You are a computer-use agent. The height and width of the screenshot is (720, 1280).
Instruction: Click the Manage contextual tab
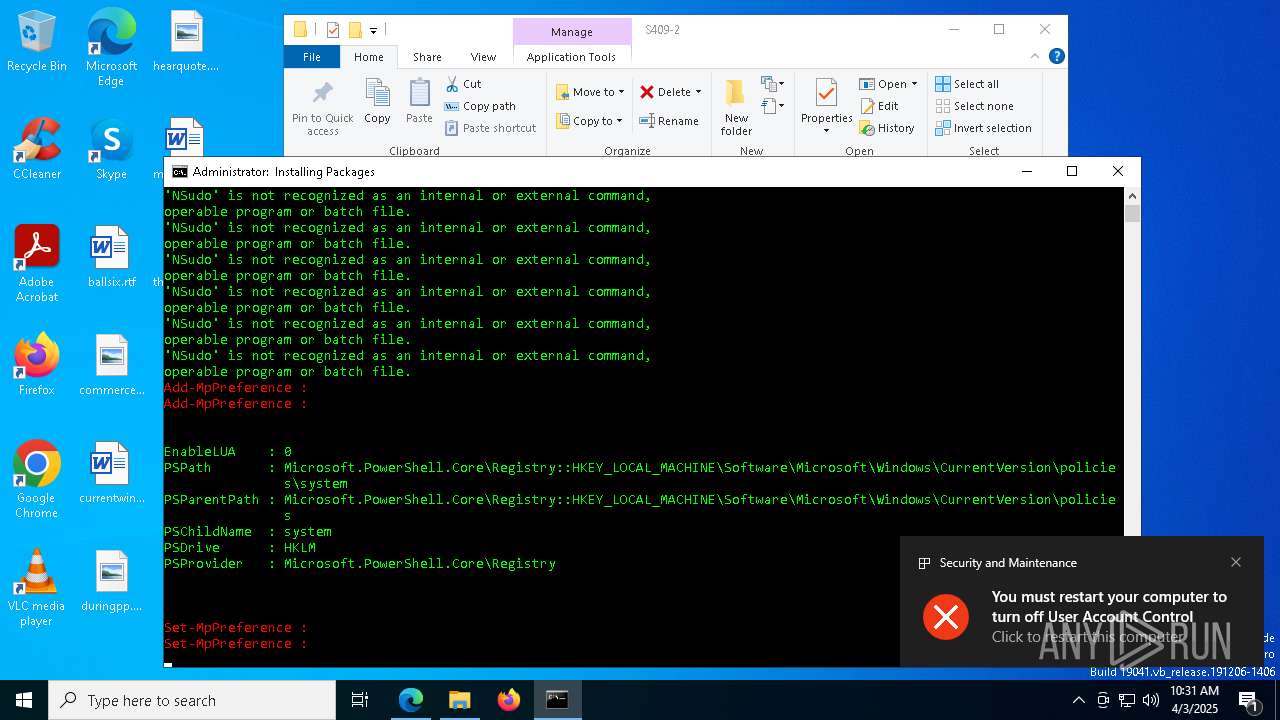click(x=572, y=32)
